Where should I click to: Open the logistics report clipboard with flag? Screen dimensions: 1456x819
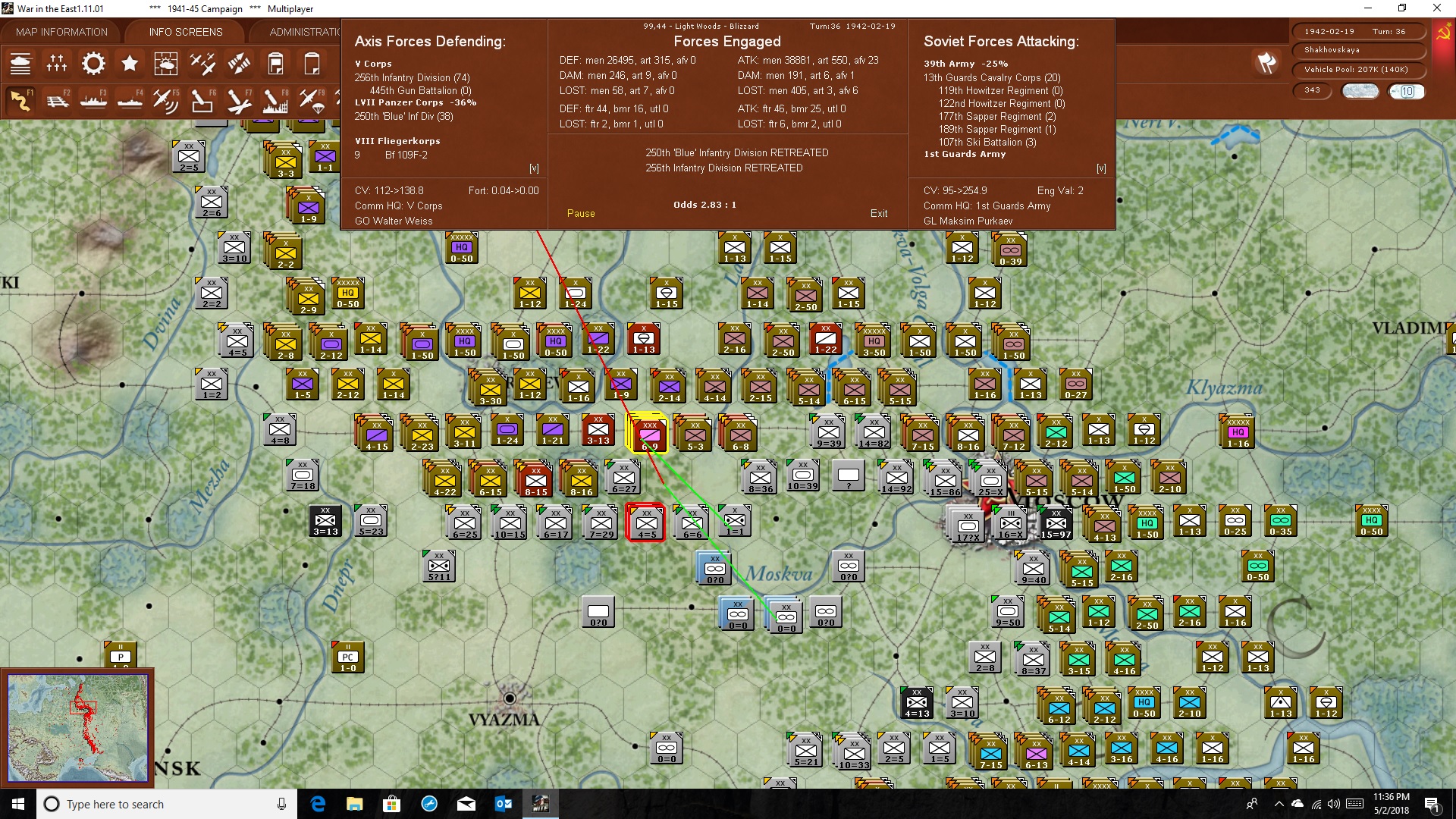[x=275, y=64]
